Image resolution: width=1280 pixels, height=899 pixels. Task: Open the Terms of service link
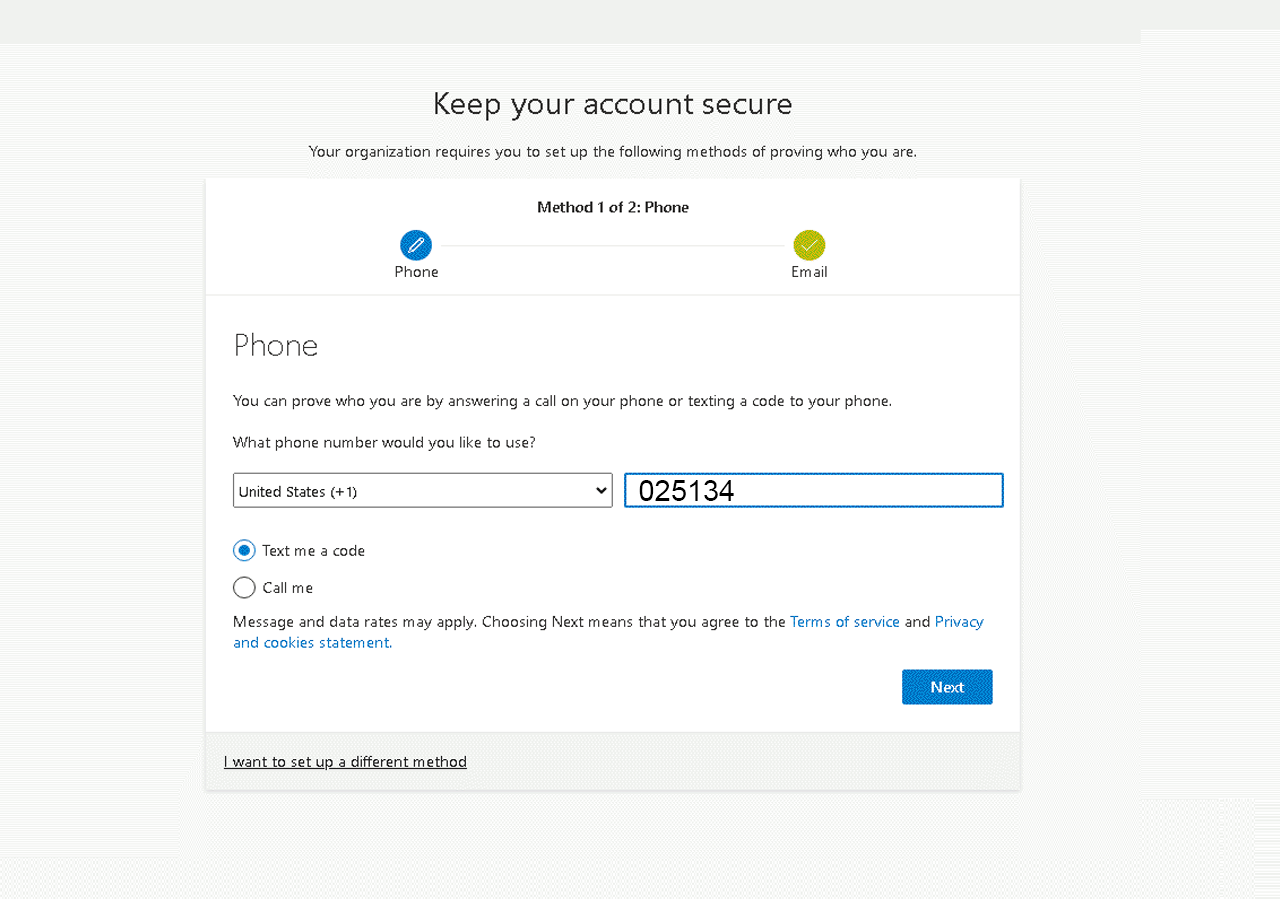[x=845, y=622]
